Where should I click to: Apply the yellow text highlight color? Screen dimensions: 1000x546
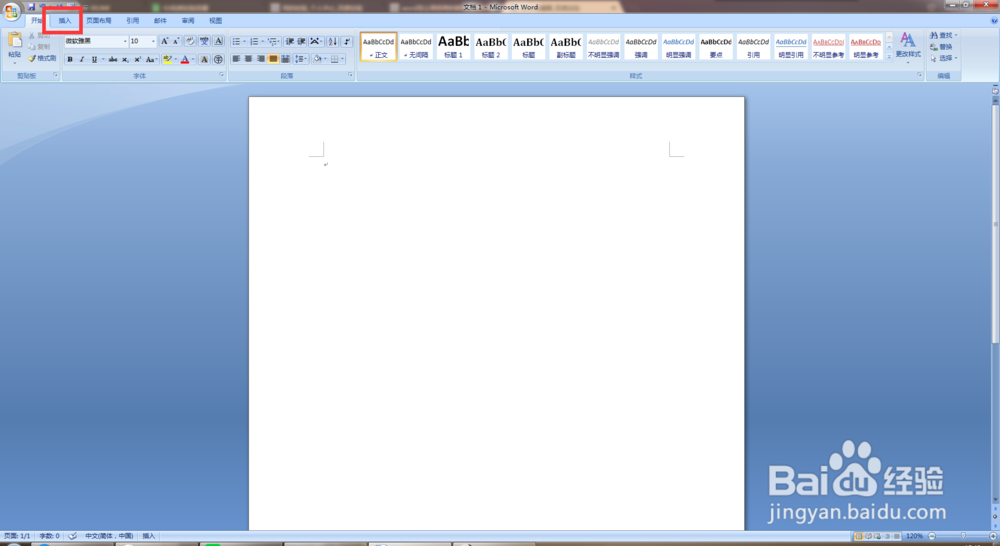(167, 59)
